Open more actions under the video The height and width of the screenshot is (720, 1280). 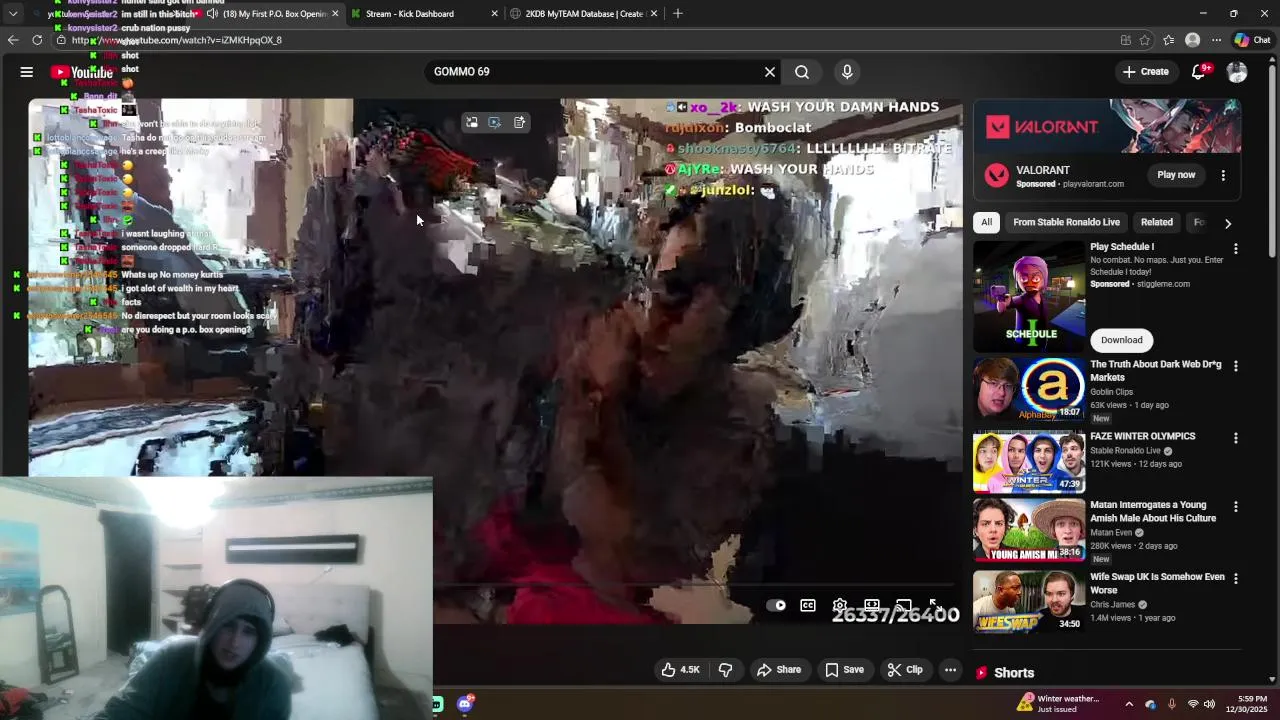951,670
